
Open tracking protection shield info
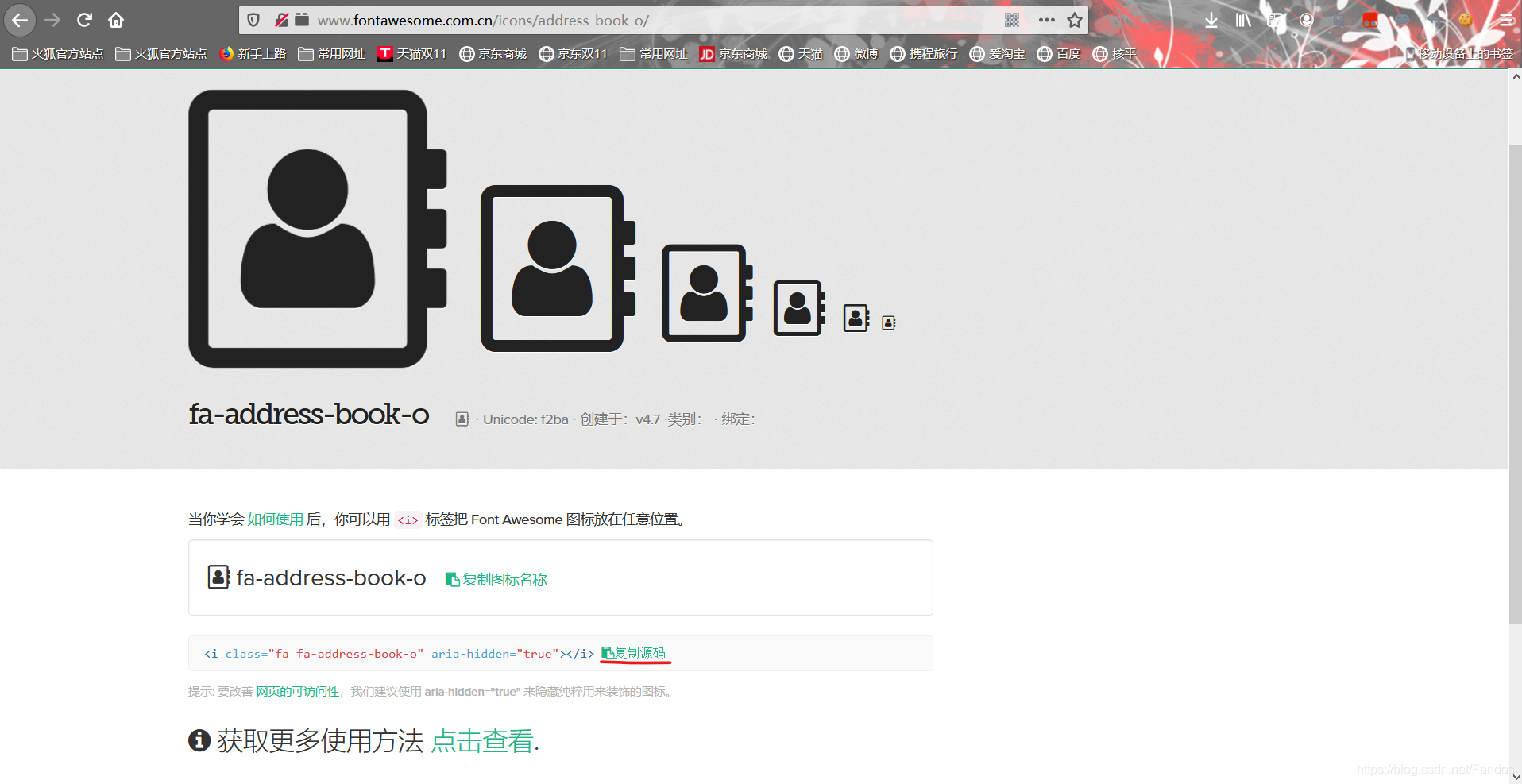click(253, 20)
